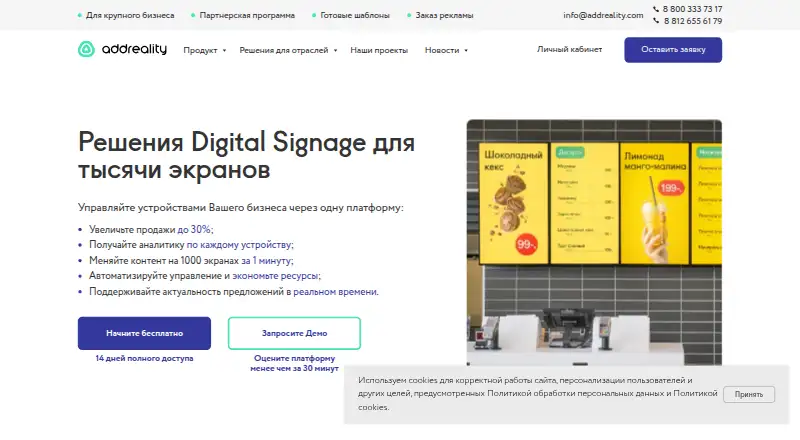Expand the «Новости» dropdown menu
Viewport: 800px width, 440px height.
tap(446, 50)
